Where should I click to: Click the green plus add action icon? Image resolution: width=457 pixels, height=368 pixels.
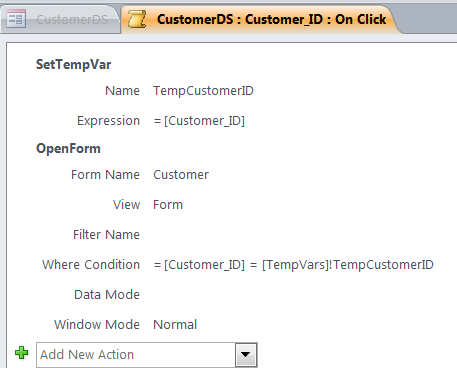pyautogui.click(x=22, y=353)
